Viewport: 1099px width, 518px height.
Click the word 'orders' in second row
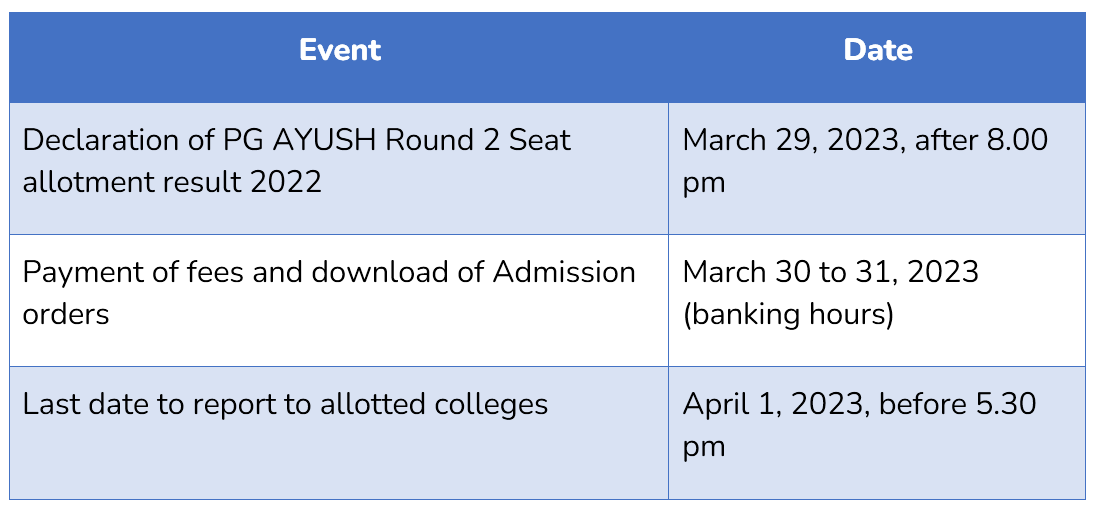[x=66, y=315]
